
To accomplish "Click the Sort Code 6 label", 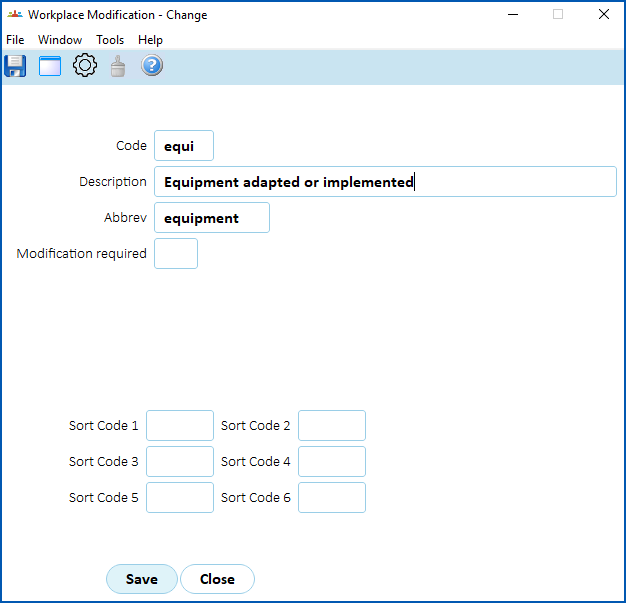I will point(256,498).
